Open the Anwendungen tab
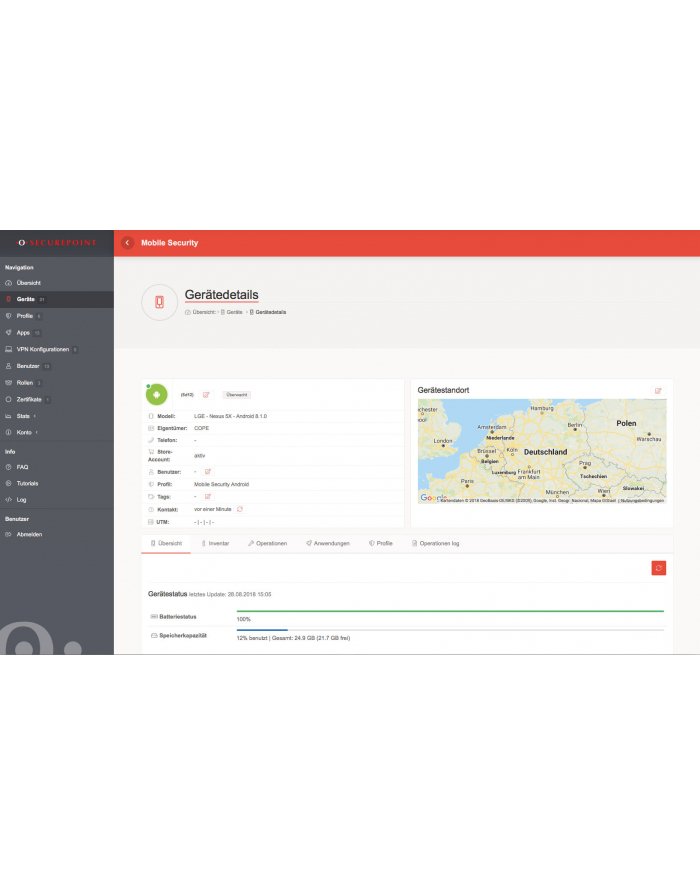Image resolution: width=700 pixels, height=886 pixels. click(x=331, y=543)
